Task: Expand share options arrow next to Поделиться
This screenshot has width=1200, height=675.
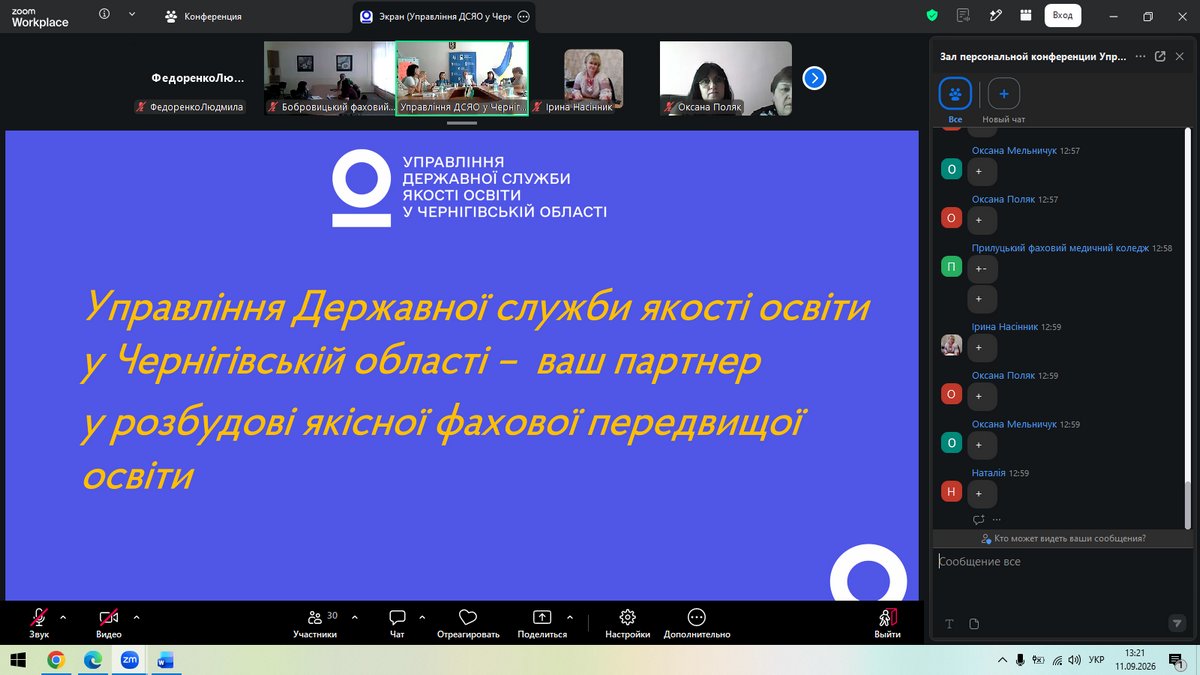Action: click(x=570, y=617)
